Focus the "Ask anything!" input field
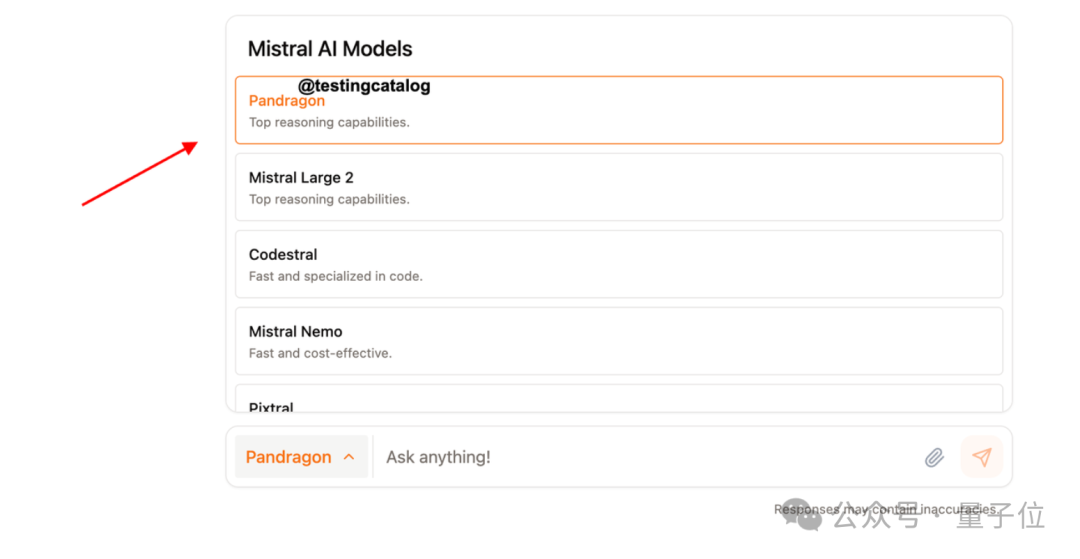This screenshot has width=1080, height=559. pyautogui.click(x=640, y=457)
